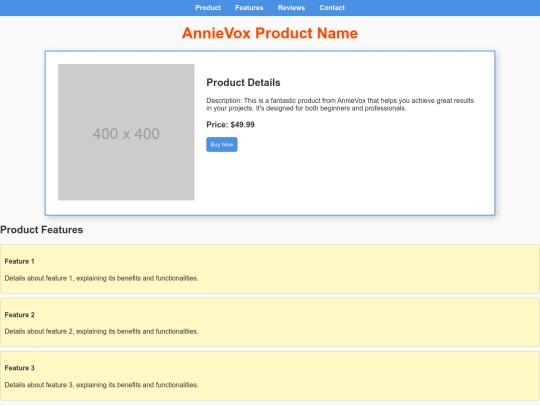Go to the Features nav link
540x405 pixels.
pyautogui.click(x=249, y=8)
